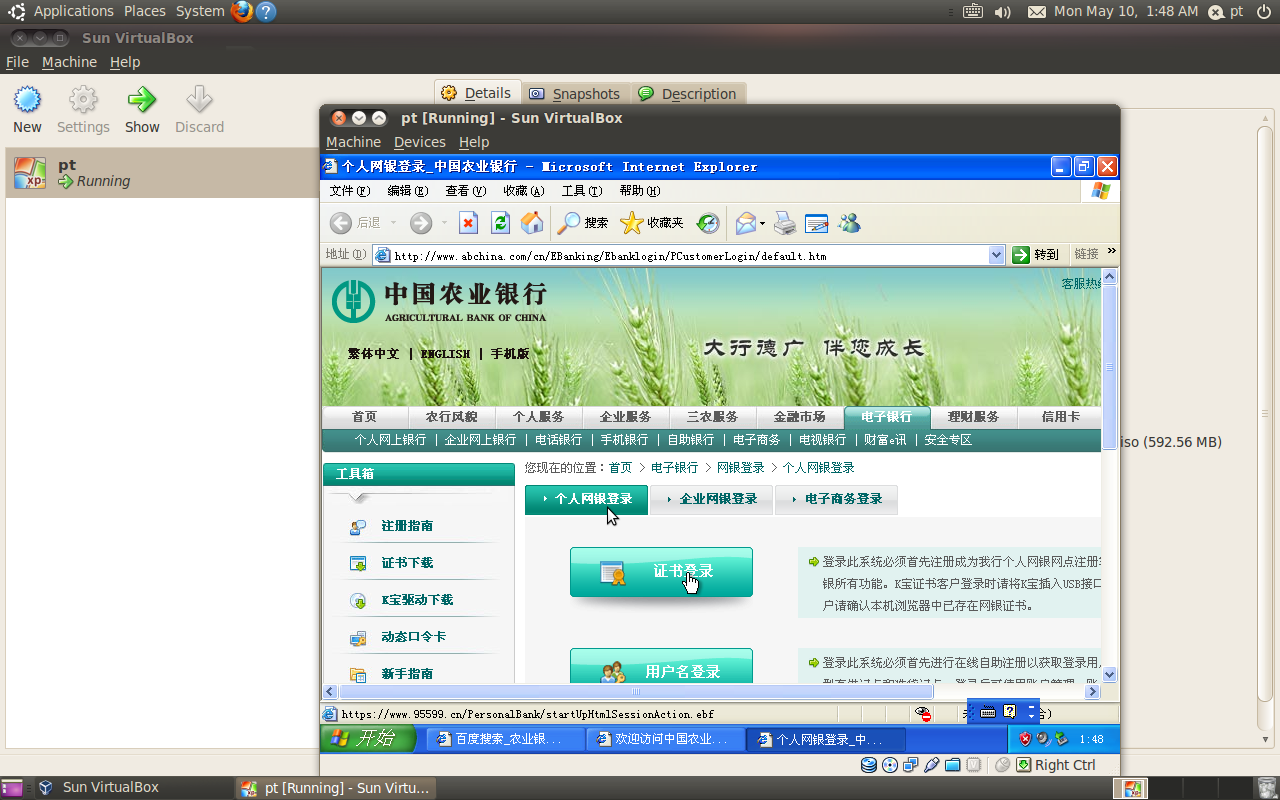
Task: Launch Firefox from the top panel
Action: pyautogui.click(x=241, y=11)
